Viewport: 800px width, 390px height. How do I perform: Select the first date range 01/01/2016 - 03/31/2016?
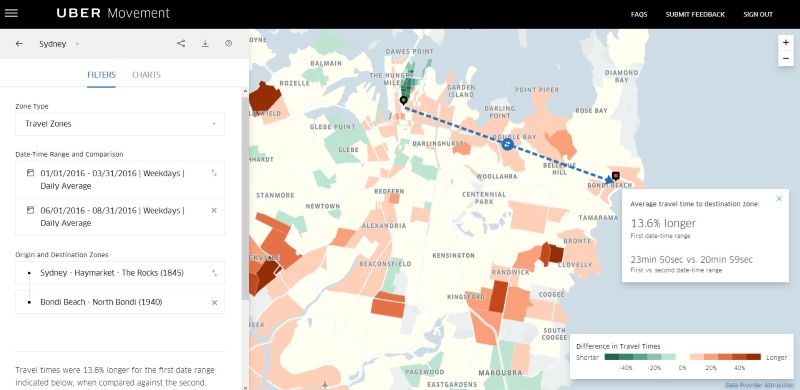120,180
